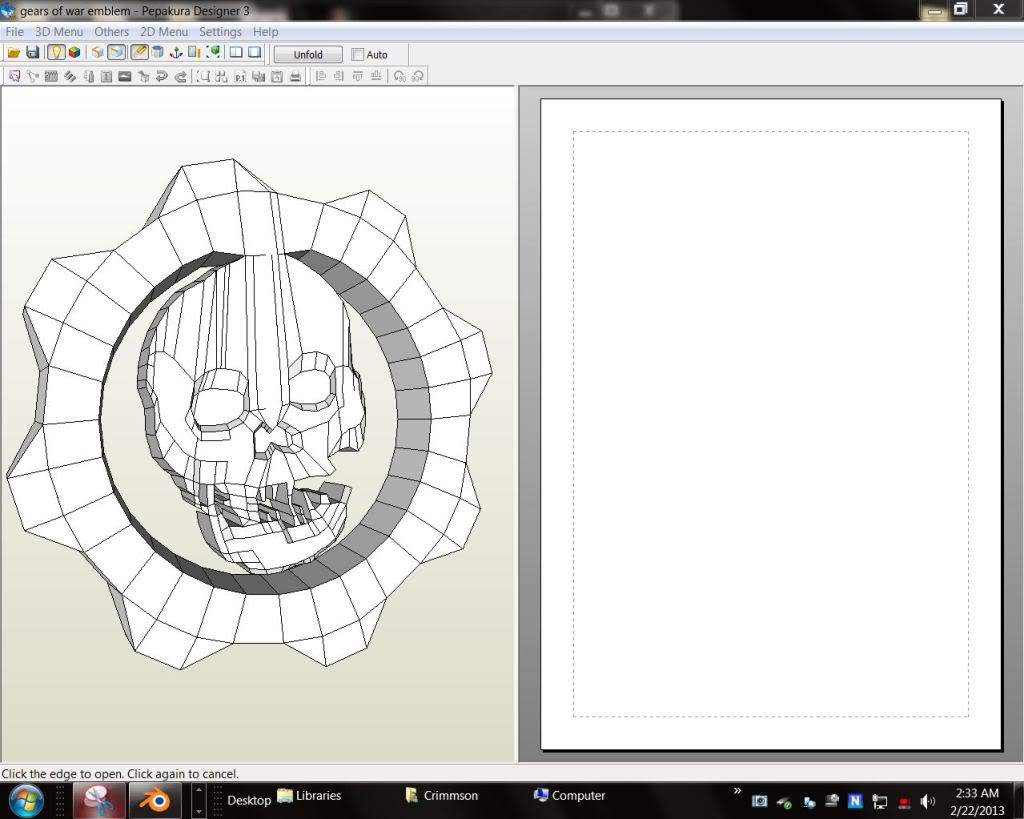Open the Libraries taskbar toolbar link
This screenshot has height=819, width=1024.
pos(310,796)
